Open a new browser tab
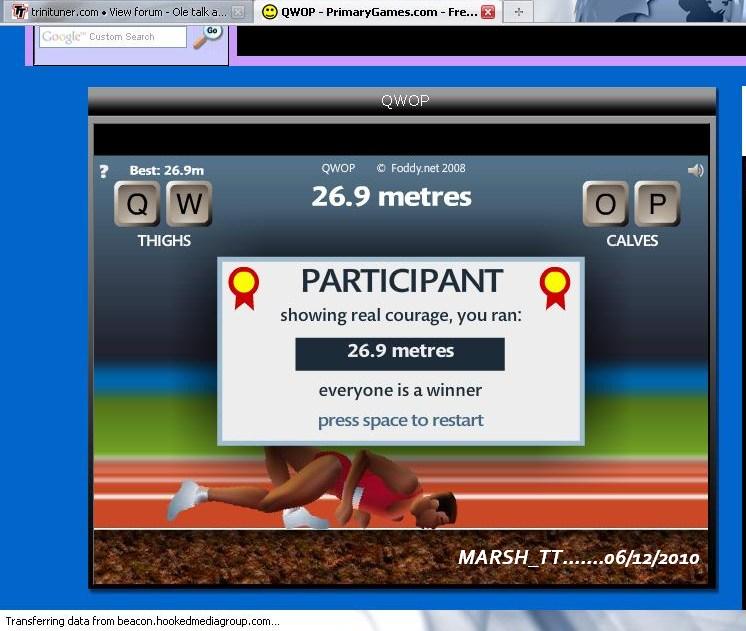The height and width of the screenshot is (631, 746). tap(518, 12)
